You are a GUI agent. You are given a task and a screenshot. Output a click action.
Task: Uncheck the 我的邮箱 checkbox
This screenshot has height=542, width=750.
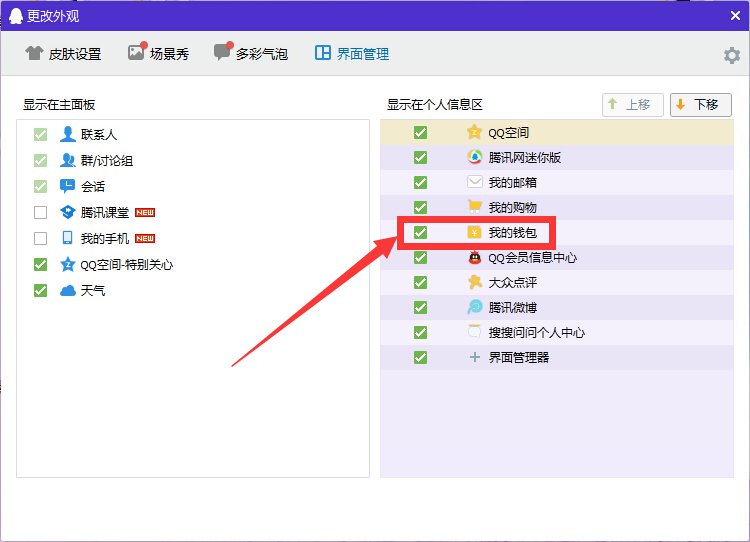coord(420,182)
